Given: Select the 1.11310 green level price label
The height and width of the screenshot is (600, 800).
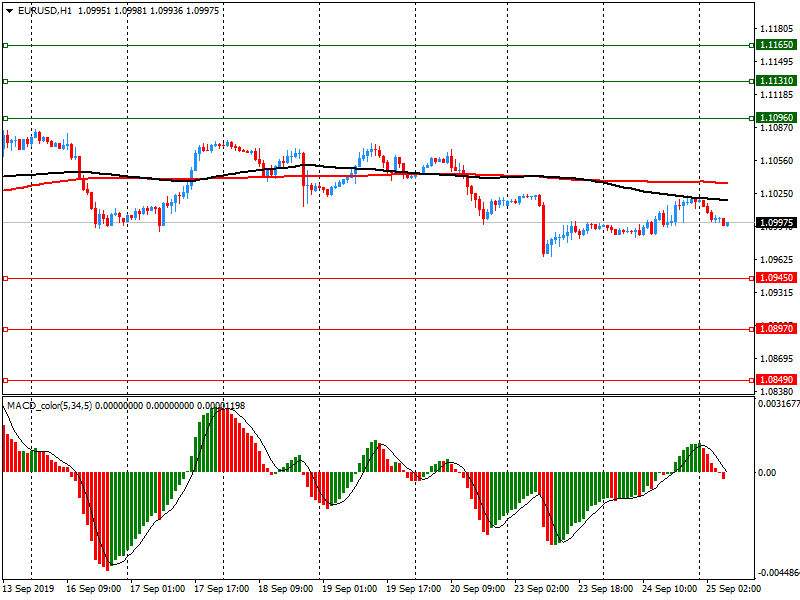Looking at the screenshot, I should coord(776,81).
